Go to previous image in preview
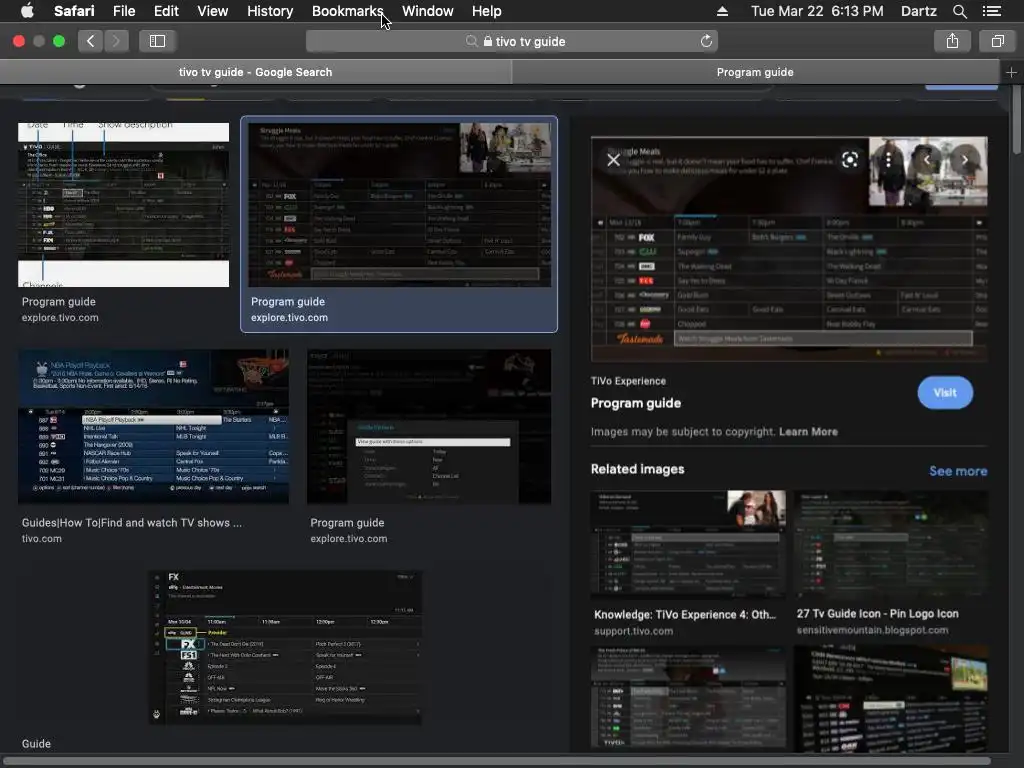Screen dimensions: 1024x768 pyautogui.click(x=926, y=159)
